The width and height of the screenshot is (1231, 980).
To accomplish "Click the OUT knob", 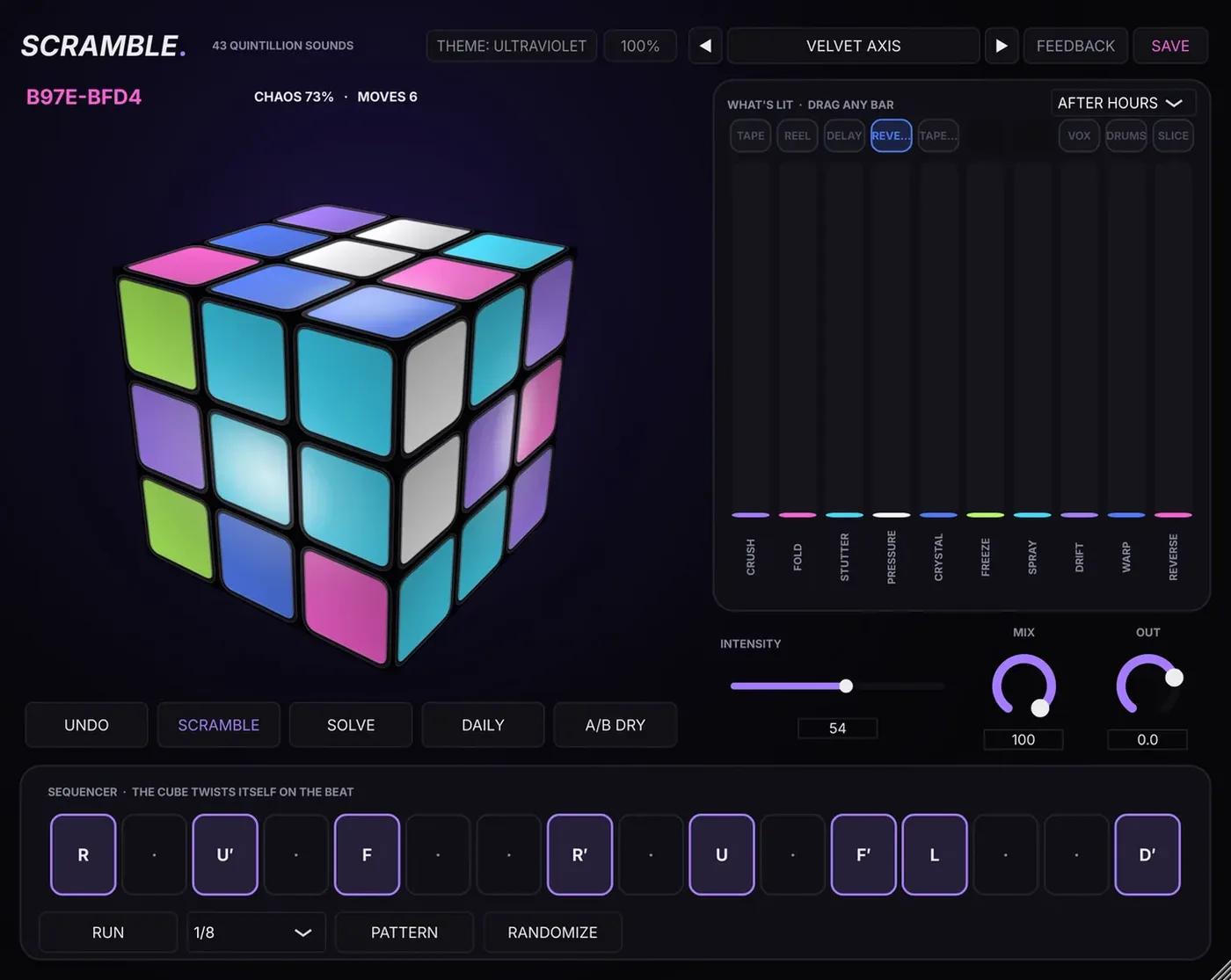I will (x=1147, y=686).
